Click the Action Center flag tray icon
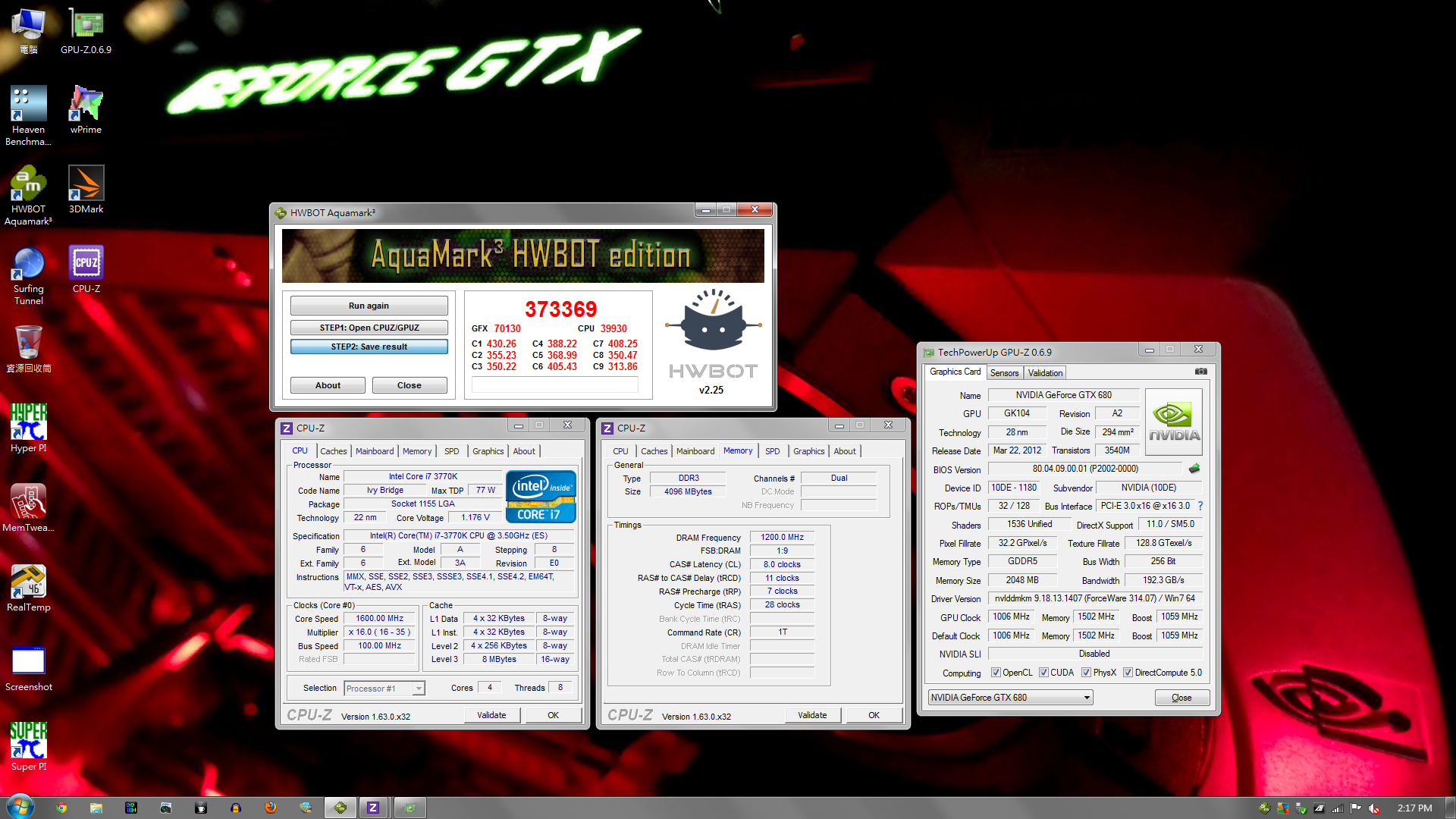Image resolution: width=1456 pixels, height=819 pixels. [x=1356, y=808]
